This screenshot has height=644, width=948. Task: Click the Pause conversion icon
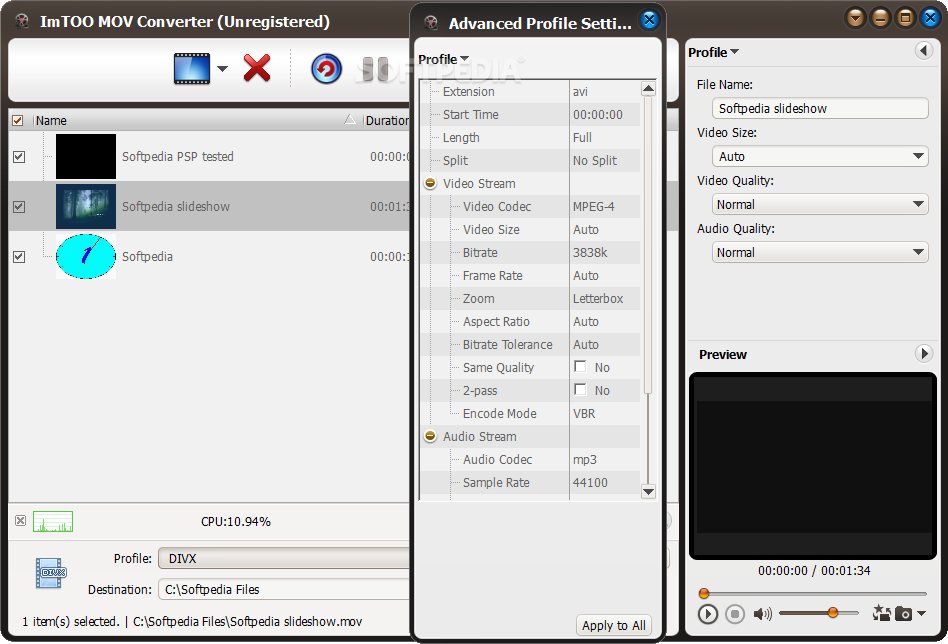(375, 69)
